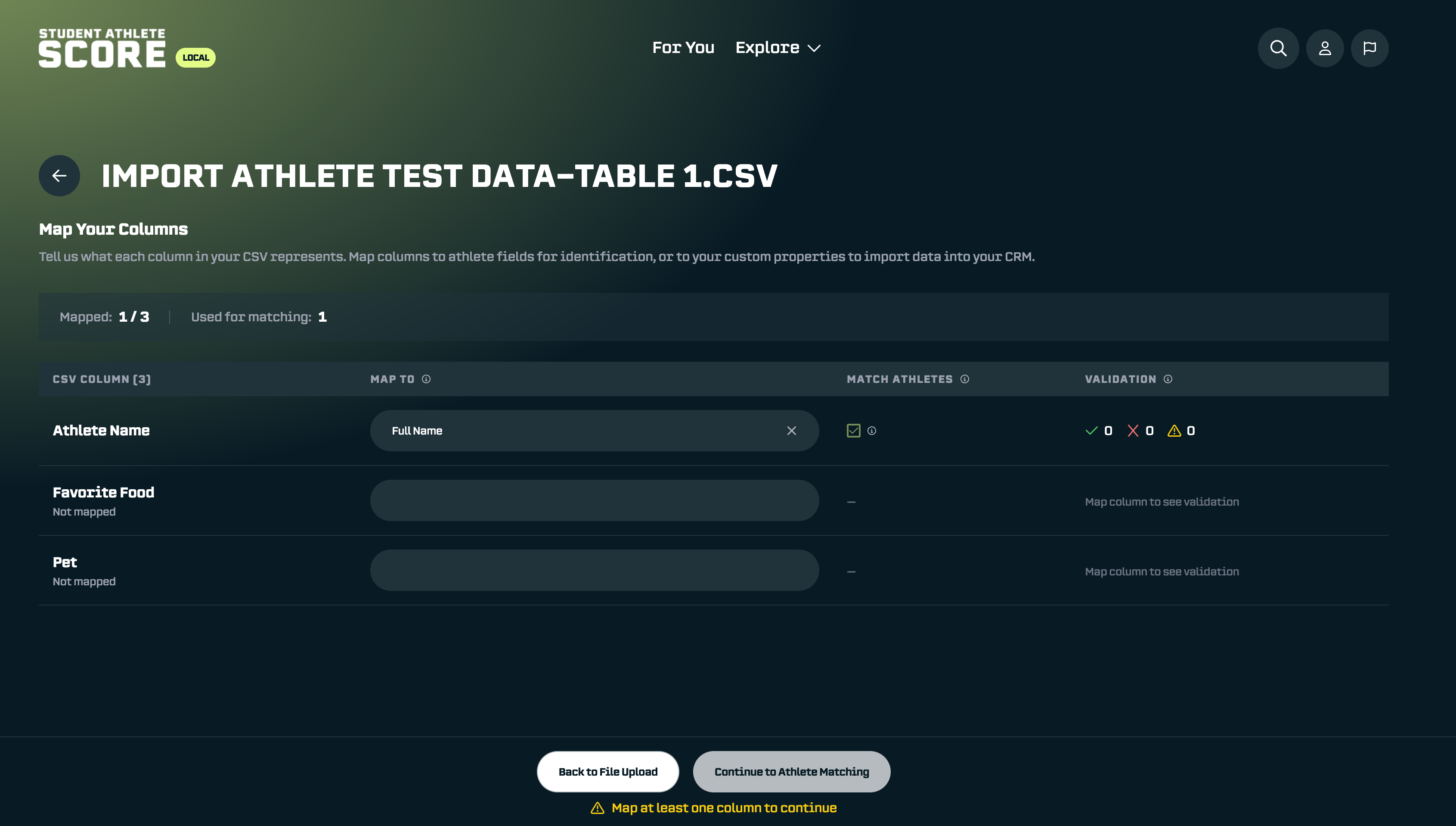Clear the Full Name mapping with X
Image resolution: width=1456 pixels, height=826 pixels.
click(792, 431)
